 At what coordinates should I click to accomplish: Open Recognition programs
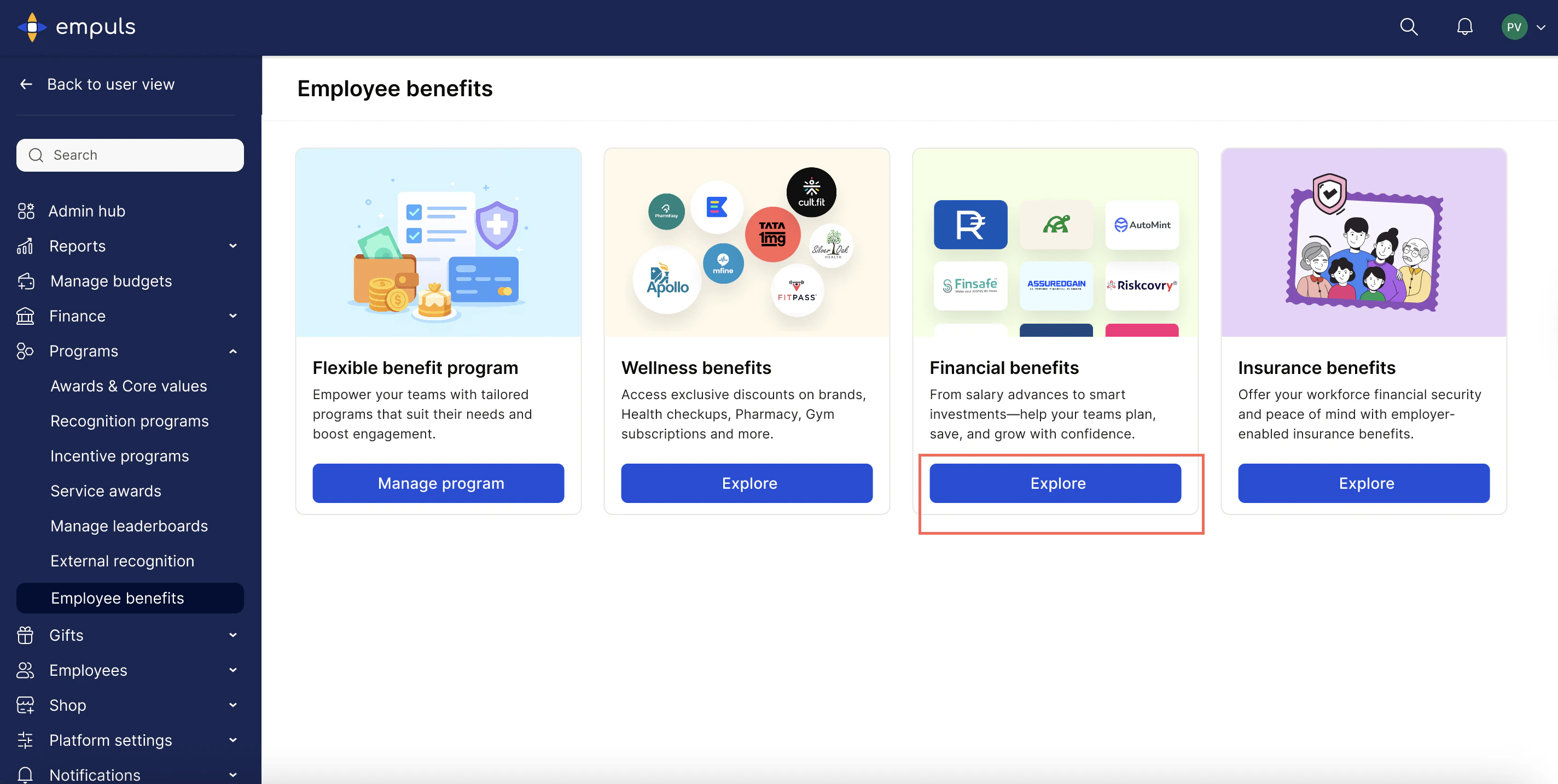[130, 422]
